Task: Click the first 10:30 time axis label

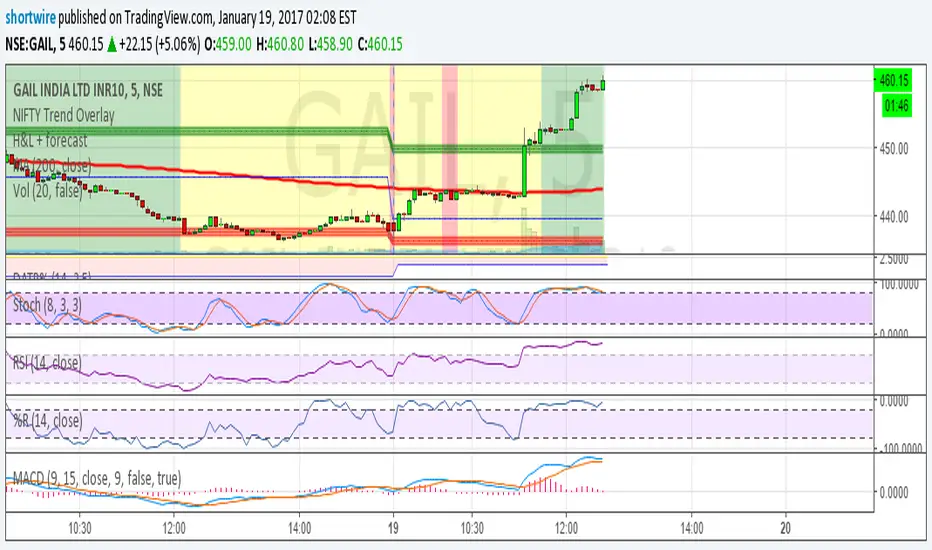Action: pyautogui.click(x=80, y=528)
